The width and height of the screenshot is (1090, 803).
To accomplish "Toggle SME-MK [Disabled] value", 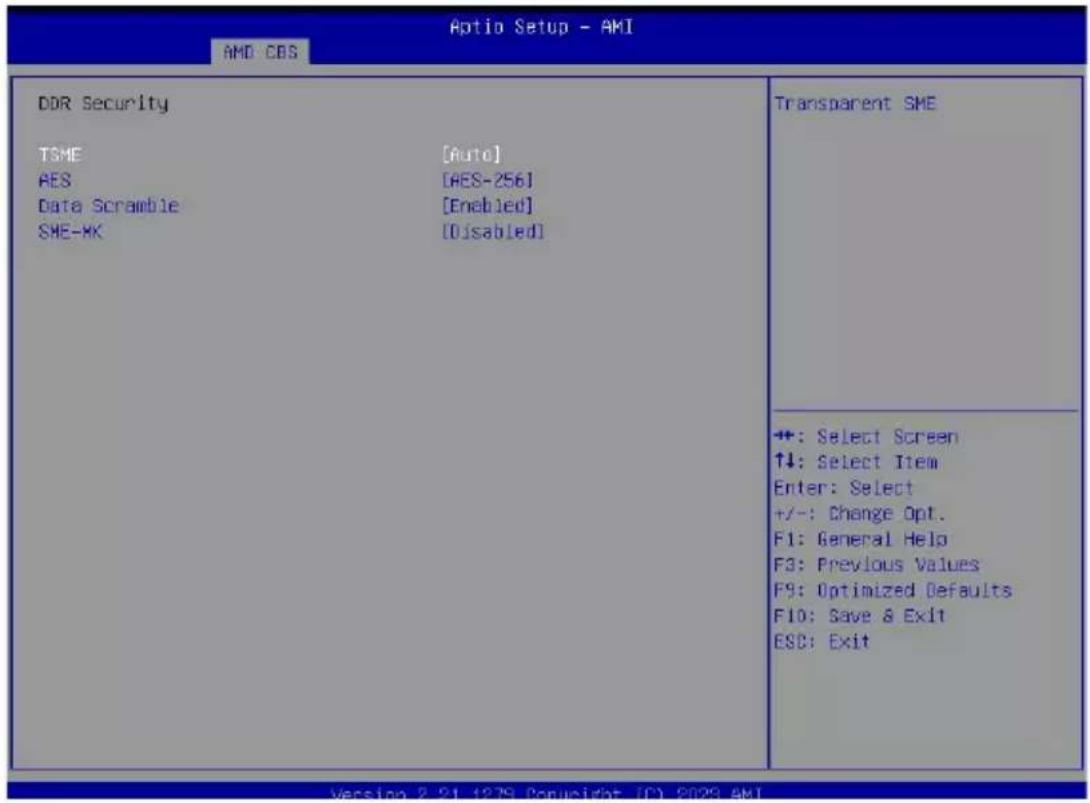I will coord(493,232).
